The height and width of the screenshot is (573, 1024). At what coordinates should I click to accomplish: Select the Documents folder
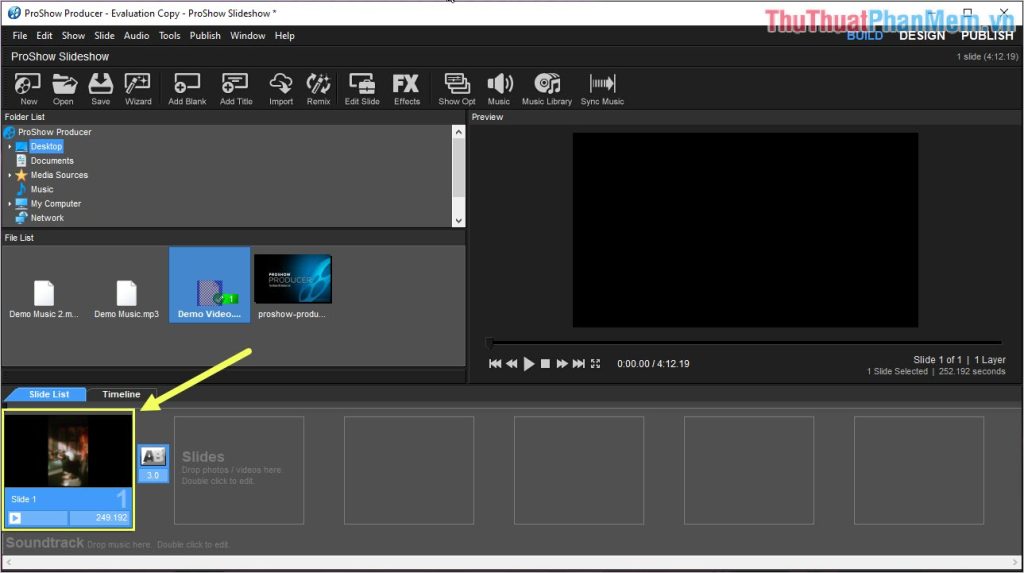[52, 161]
